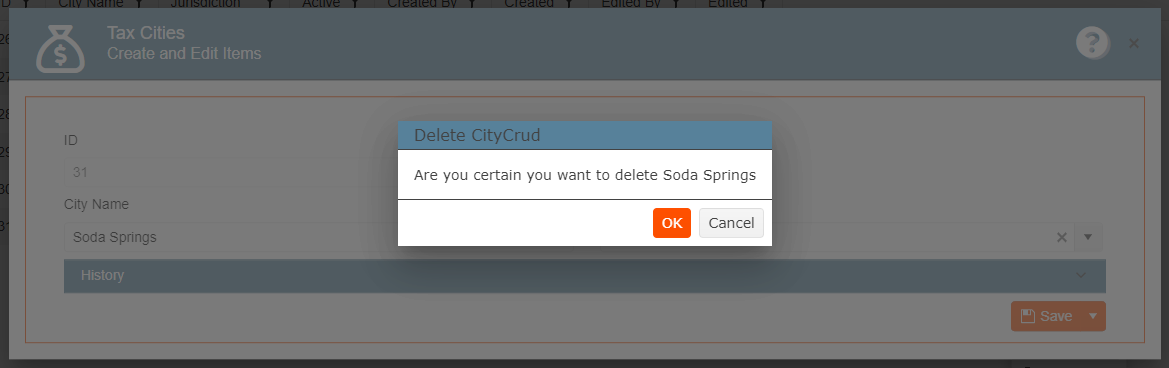Image resolution: width=1169 pixels, height=368 pixels.
Task: Filter the Created By column
Action: (472, 4)
